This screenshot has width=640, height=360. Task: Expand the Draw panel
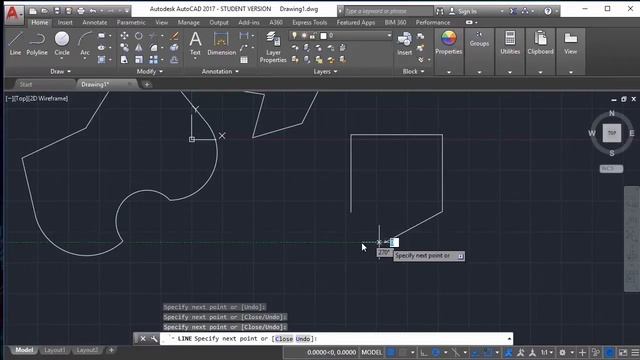coord(60,71)
